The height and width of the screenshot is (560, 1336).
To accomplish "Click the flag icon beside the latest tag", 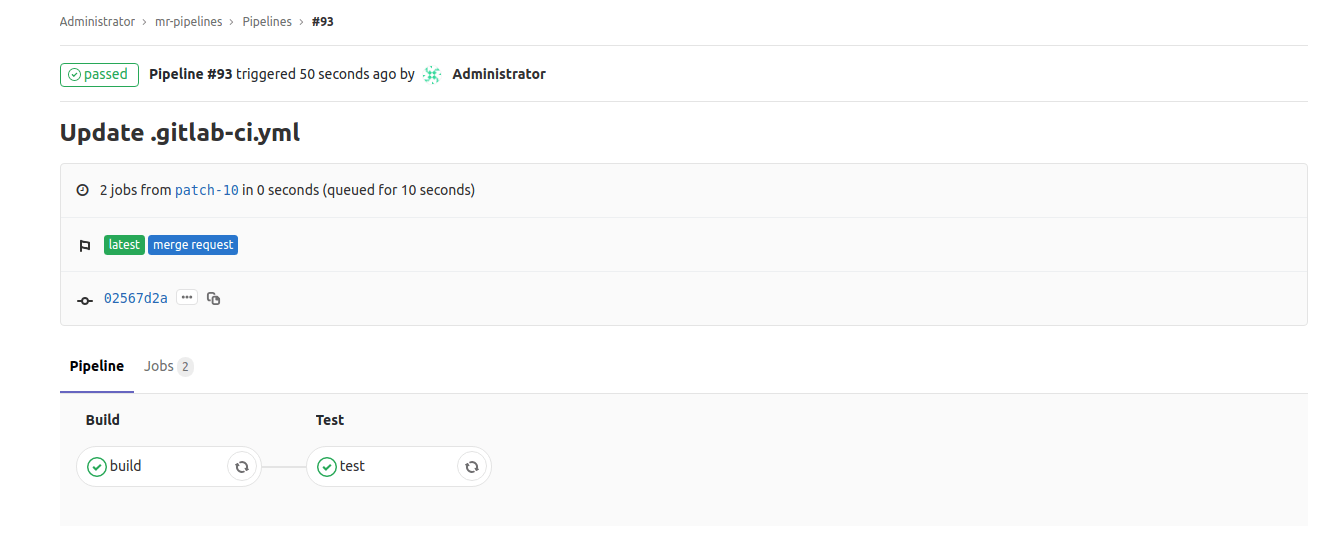I will (85, 245).
